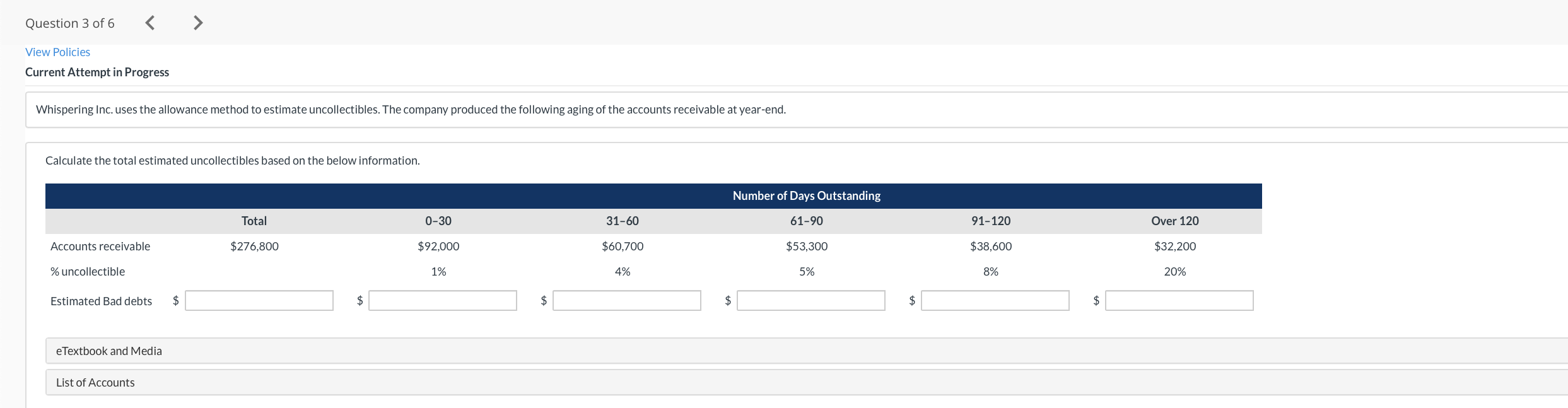Select the 20% uncollectible value
This screenshot has height=408, width=1568.
coord(1175,272)
